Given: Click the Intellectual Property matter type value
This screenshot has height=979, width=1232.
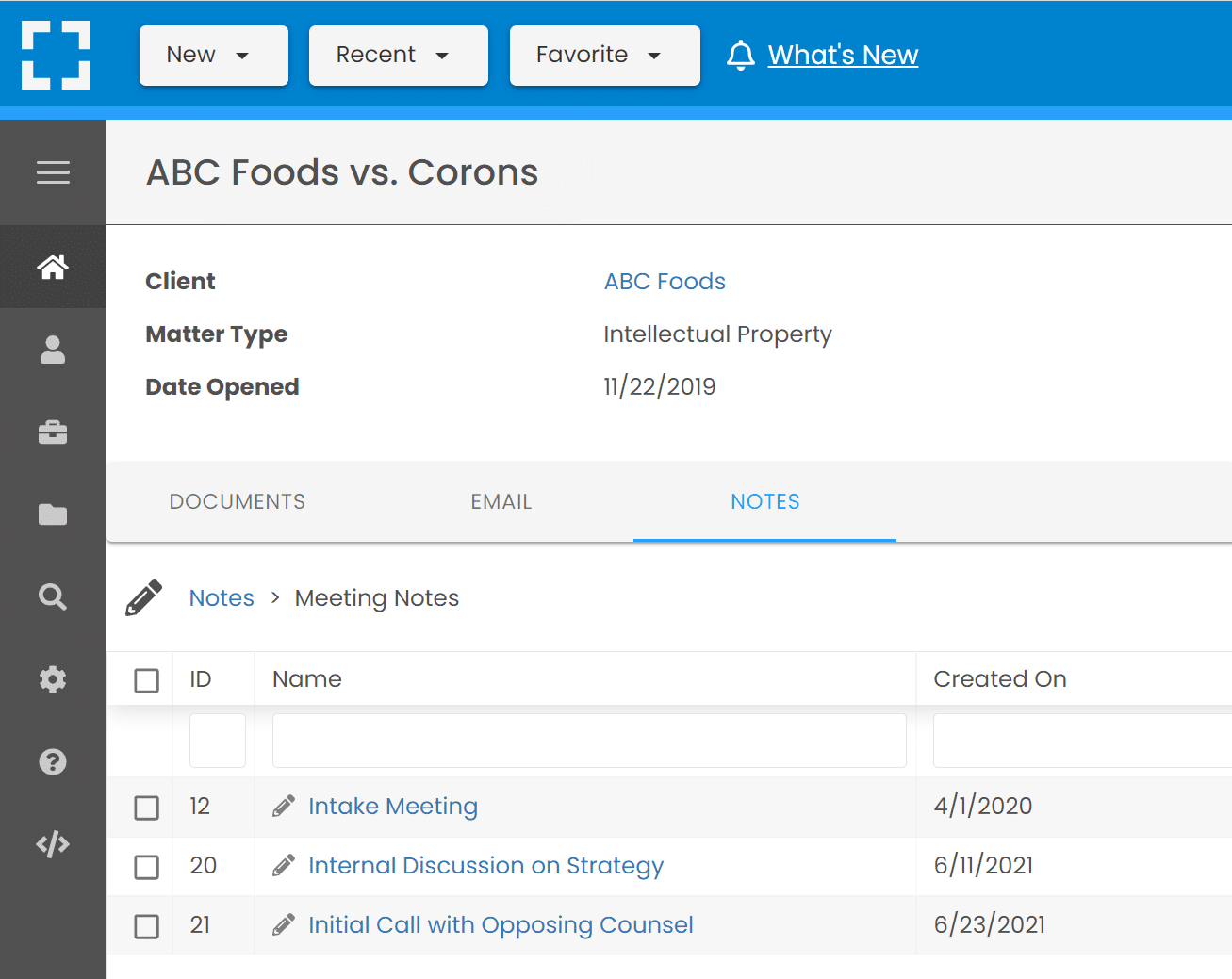Looking at the screenshot, I should click(717, 334).
